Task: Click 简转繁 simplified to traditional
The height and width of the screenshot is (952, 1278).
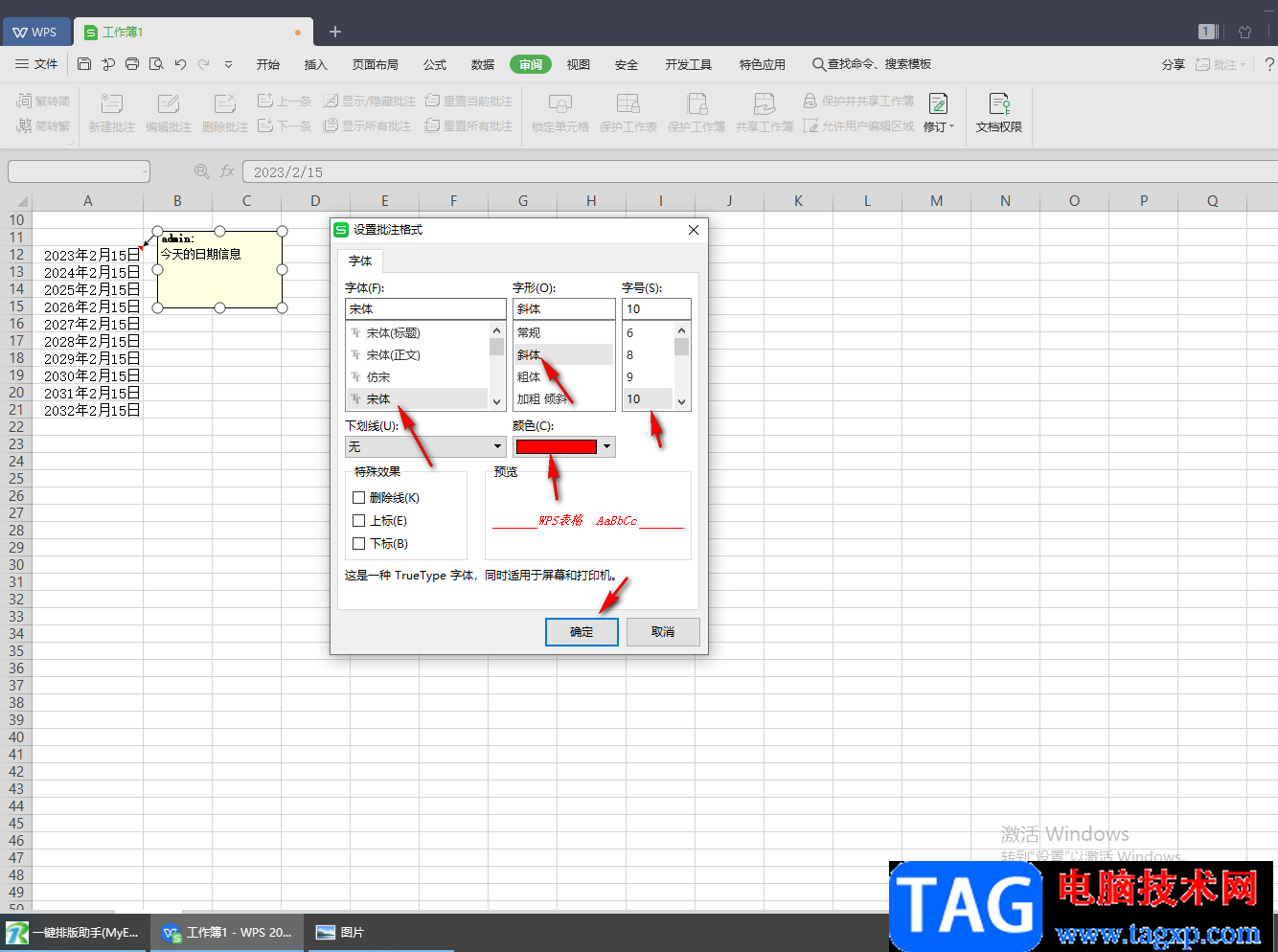Action: [43, 125]
